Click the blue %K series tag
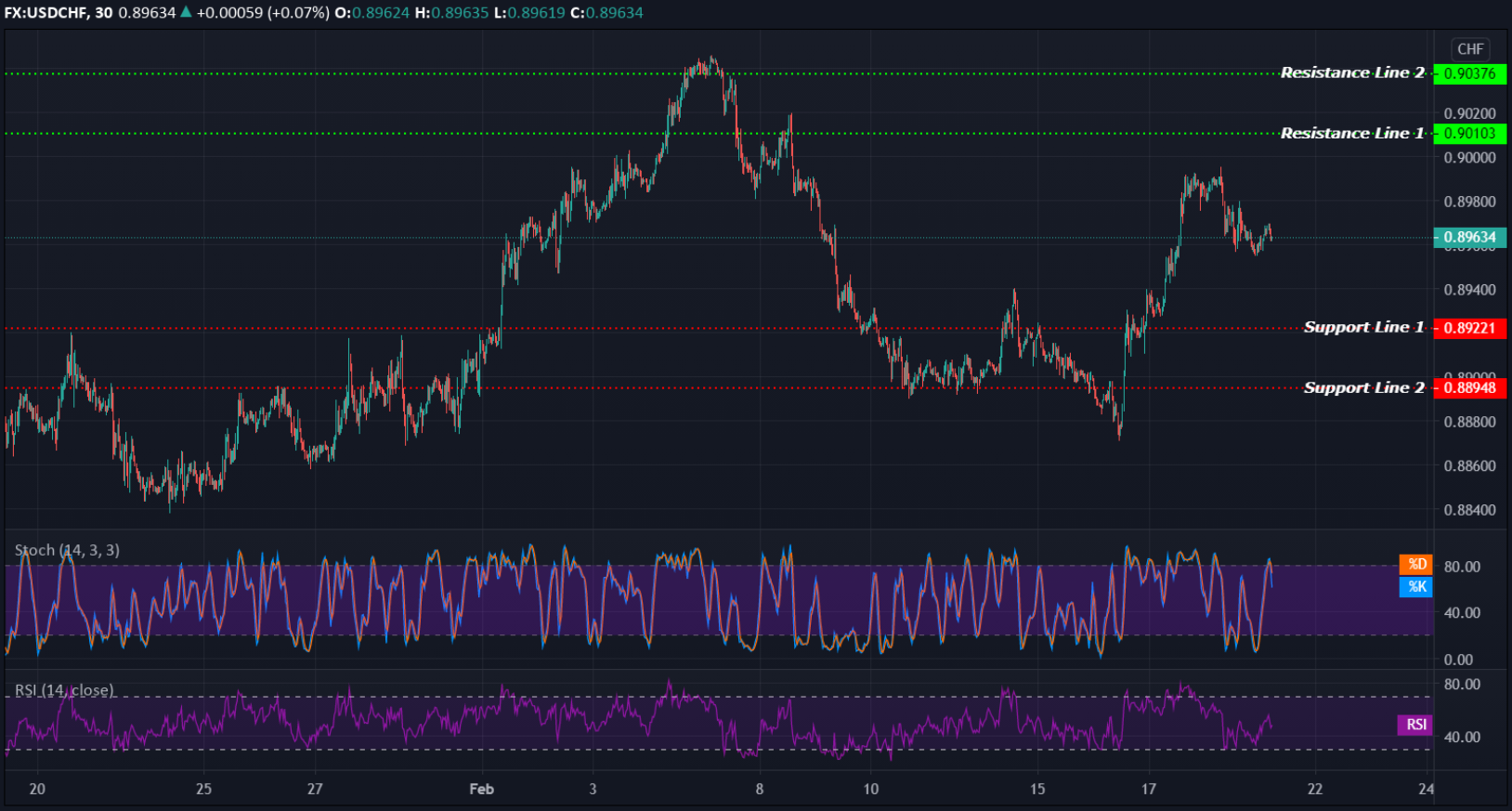Screen dimensions: 1512x811 (1416, 586)
